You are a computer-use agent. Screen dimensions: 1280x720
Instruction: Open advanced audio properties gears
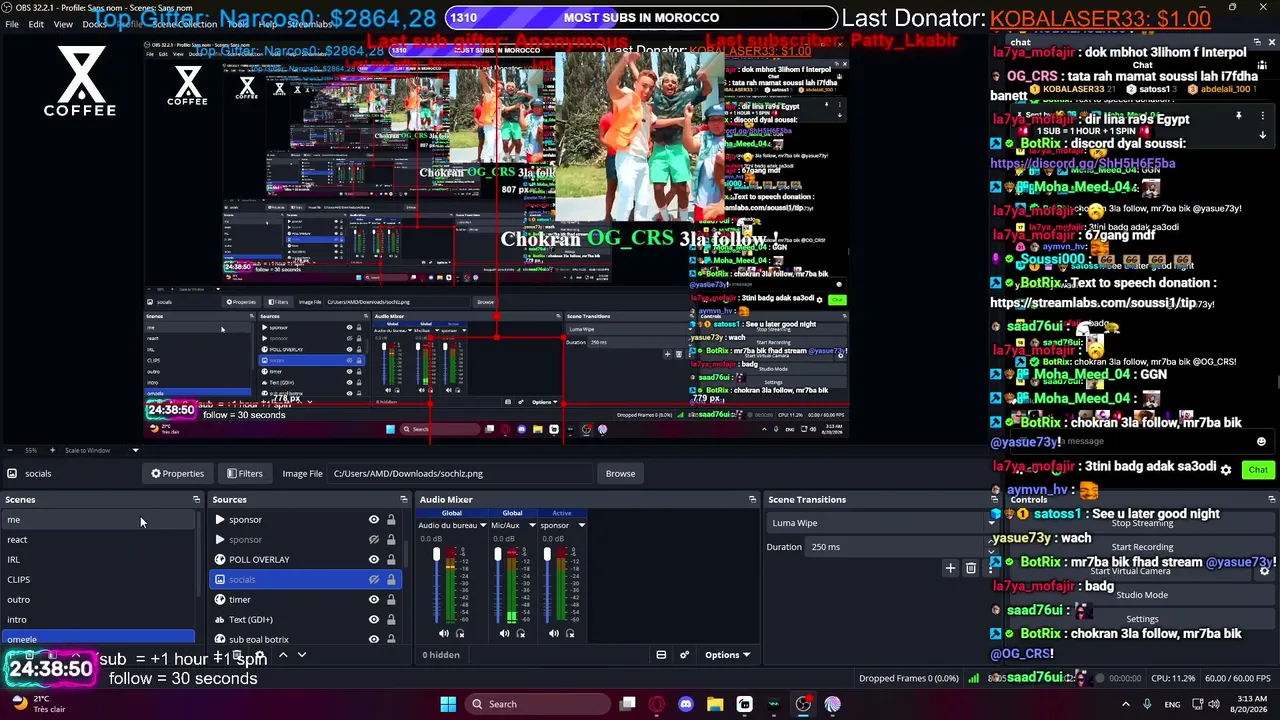[x=685, y=655]
